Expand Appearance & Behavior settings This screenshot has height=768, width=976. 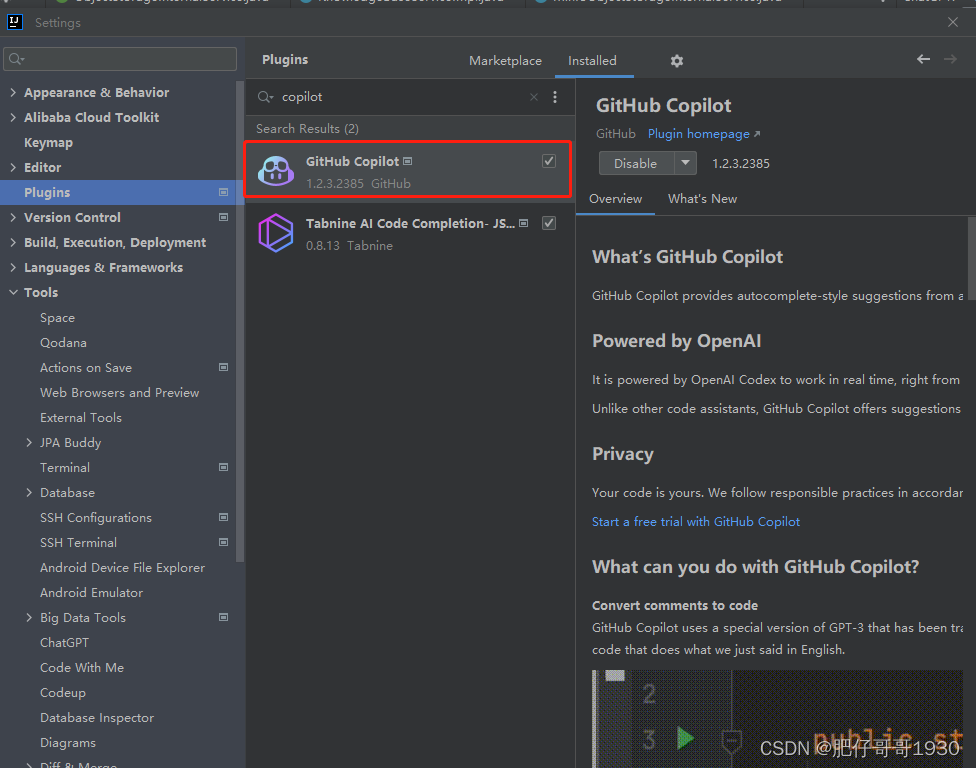[13, 92]
